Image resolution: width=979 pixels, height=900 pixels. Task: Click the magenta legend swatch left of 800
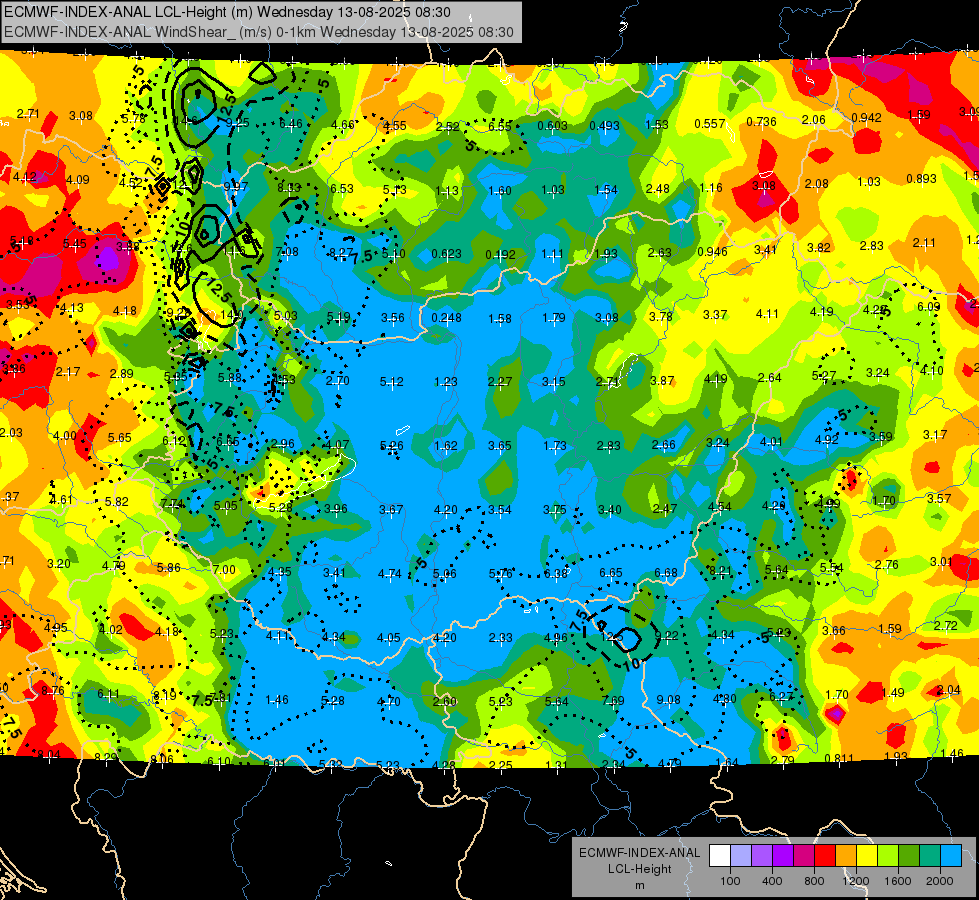[804, 856]
